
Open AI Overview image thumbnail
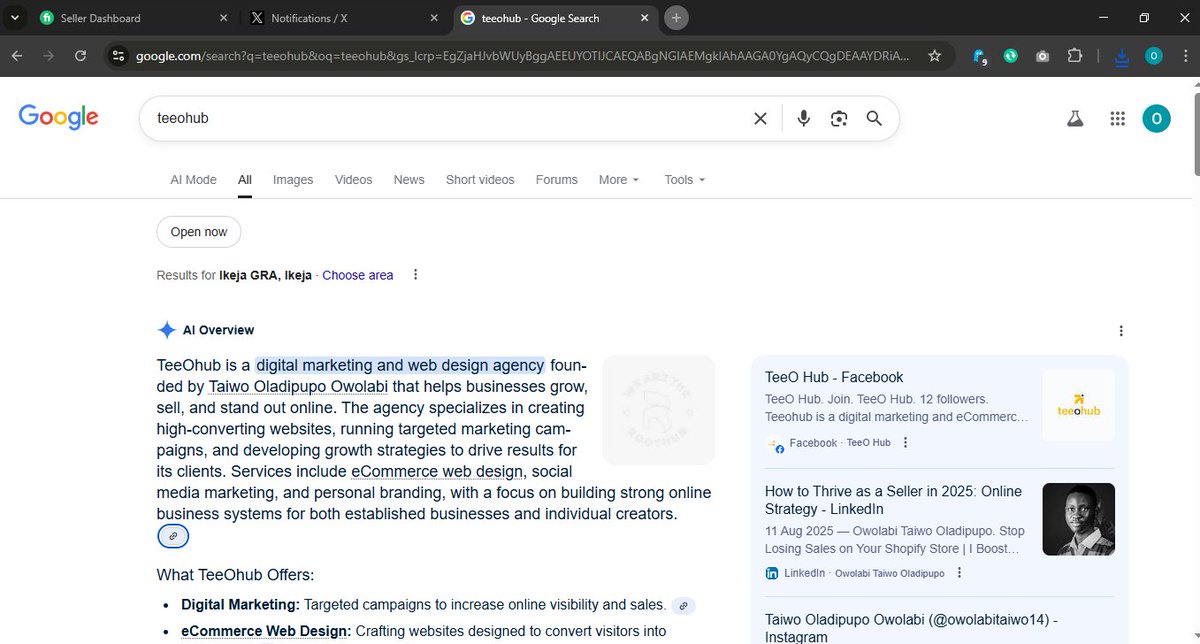tap(659, 410)
